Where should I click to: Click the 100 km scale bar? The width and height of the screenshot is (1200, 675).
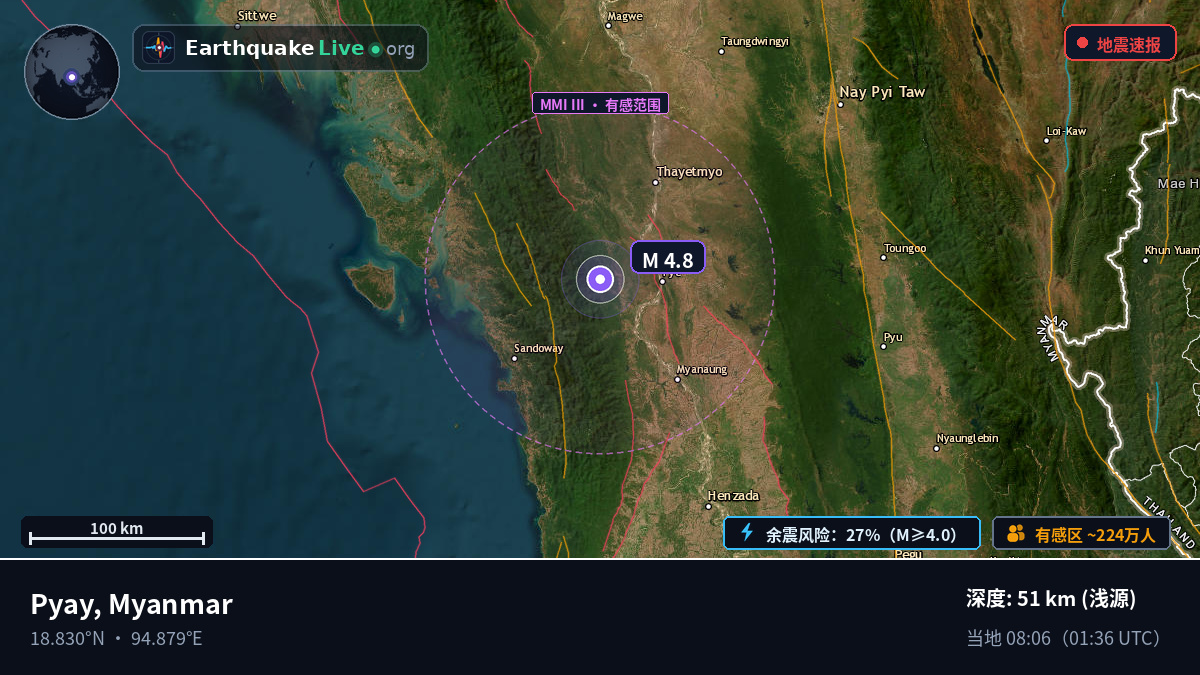[x=117, y=533]
